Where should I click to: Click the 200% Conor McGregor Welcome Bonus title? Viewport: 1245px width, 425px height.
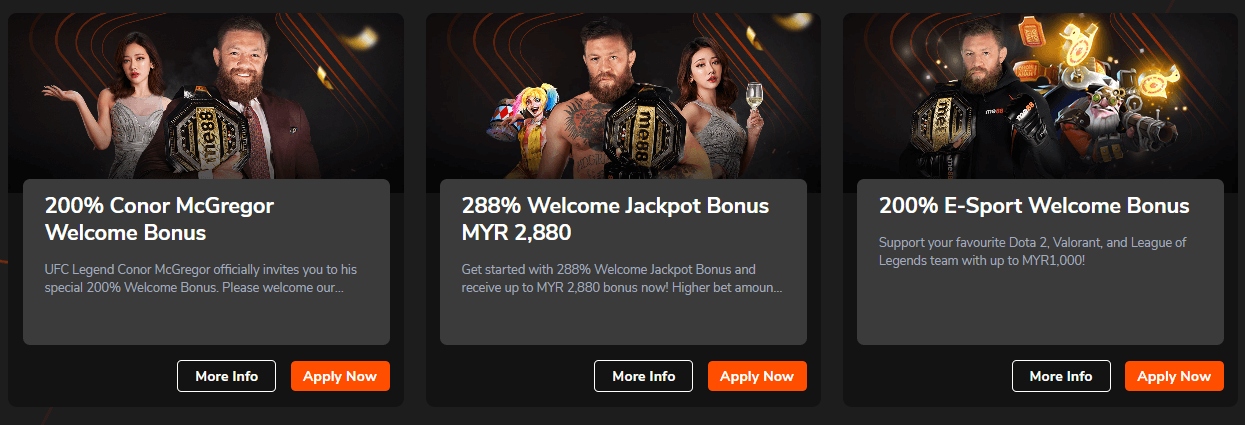159,219
